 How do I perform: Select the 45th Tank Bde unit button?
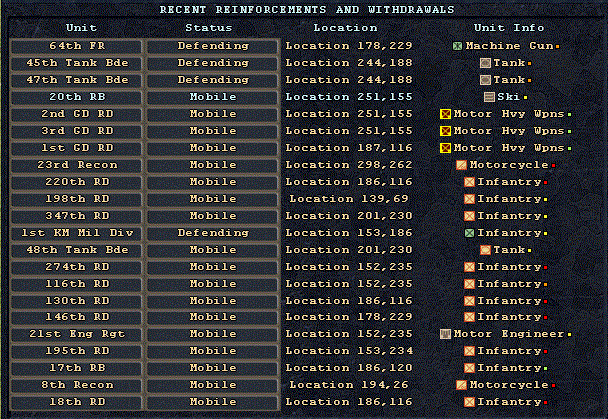[x=76, y=63]
